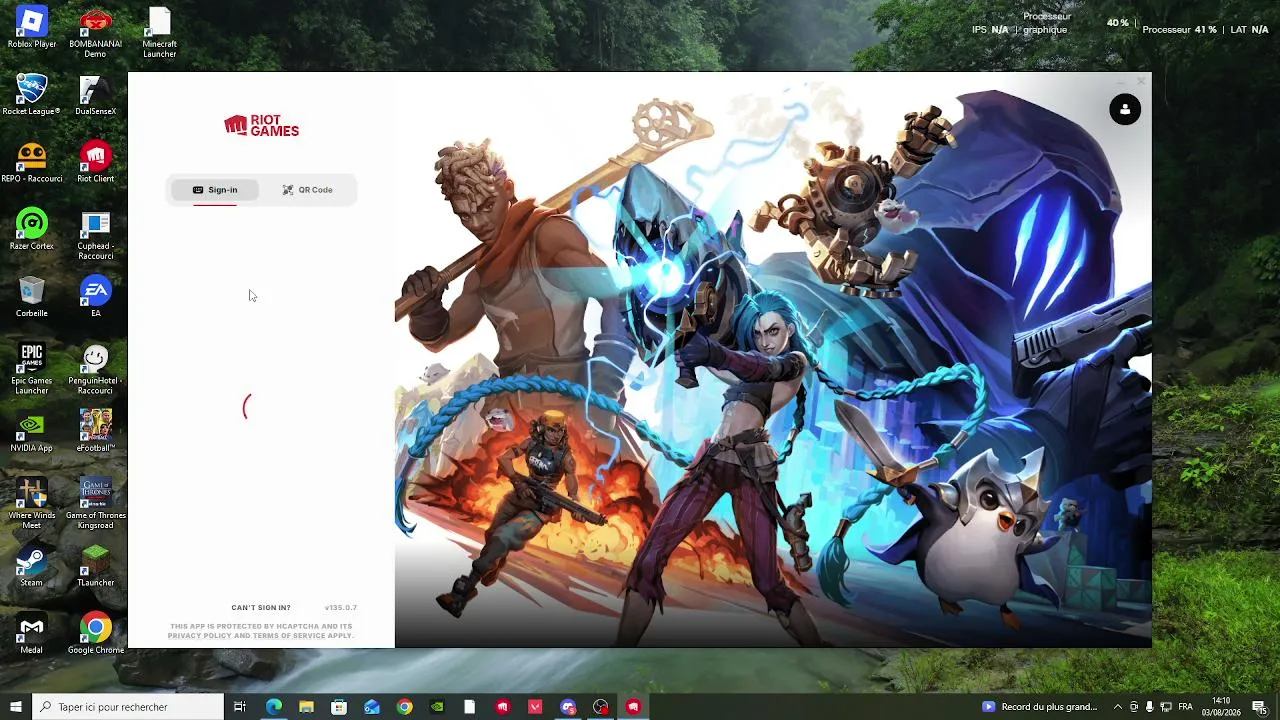Select the EA desktop icon
This screenshot has width=1280, height=720.
[95, 296]
